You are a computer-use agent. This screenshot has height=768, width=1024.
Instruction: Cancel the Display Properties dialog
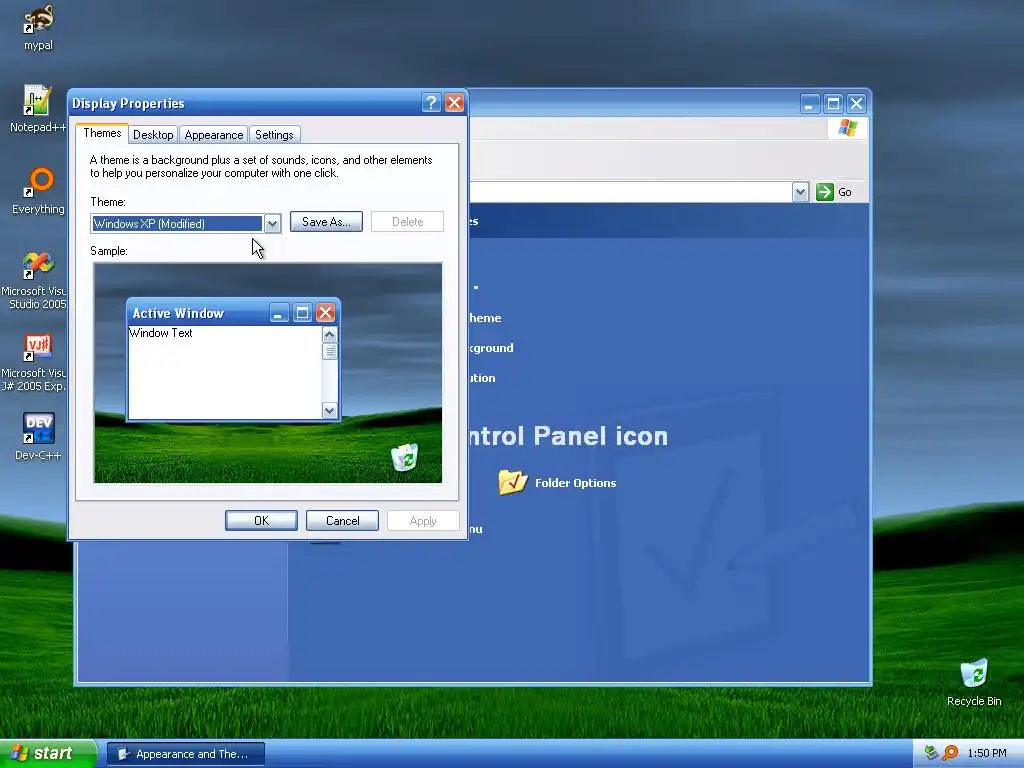coord(342,520)
